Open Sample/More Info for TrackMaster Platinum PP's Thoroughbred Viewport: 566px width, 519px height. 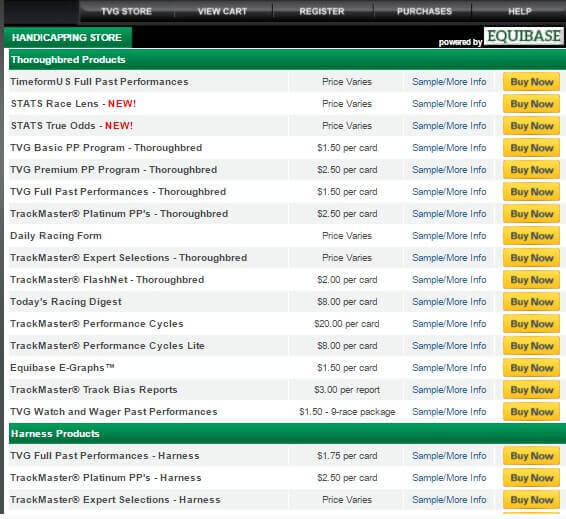click(x=449, y=214)
